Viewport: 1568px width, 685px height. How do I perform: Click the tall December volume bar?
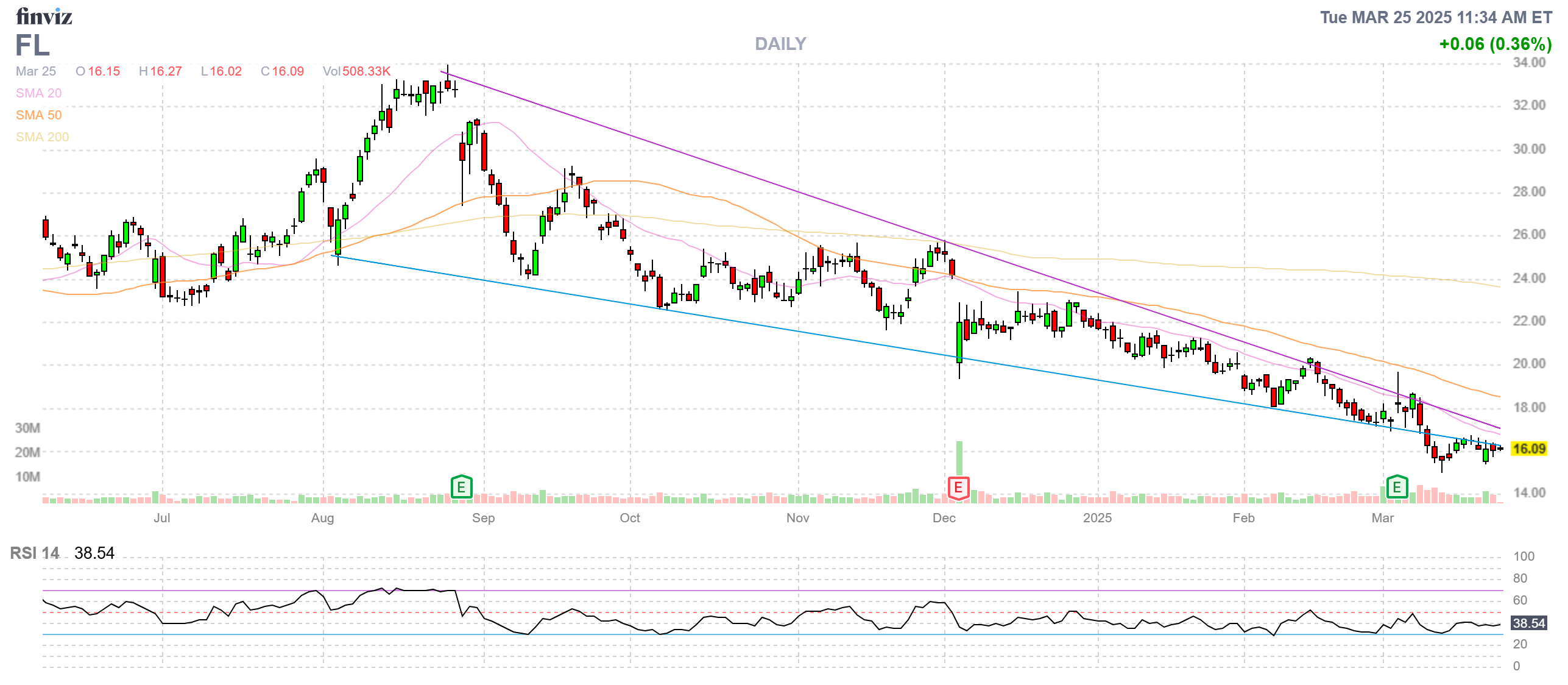click(x=959, y=457)
